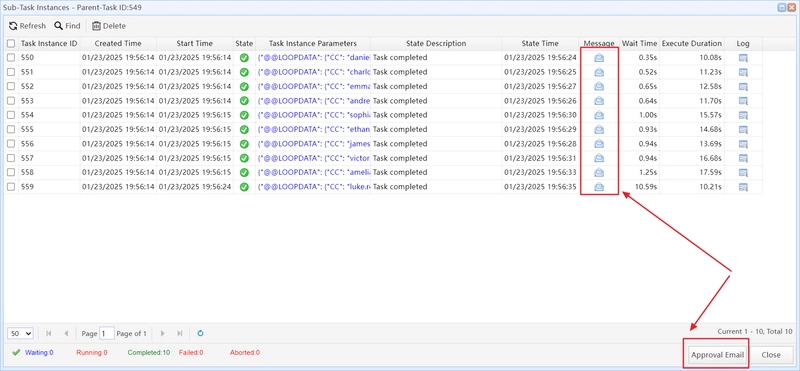Click the Delete toolbar button
Screen dimensions: 800x371
coord(109,26)
